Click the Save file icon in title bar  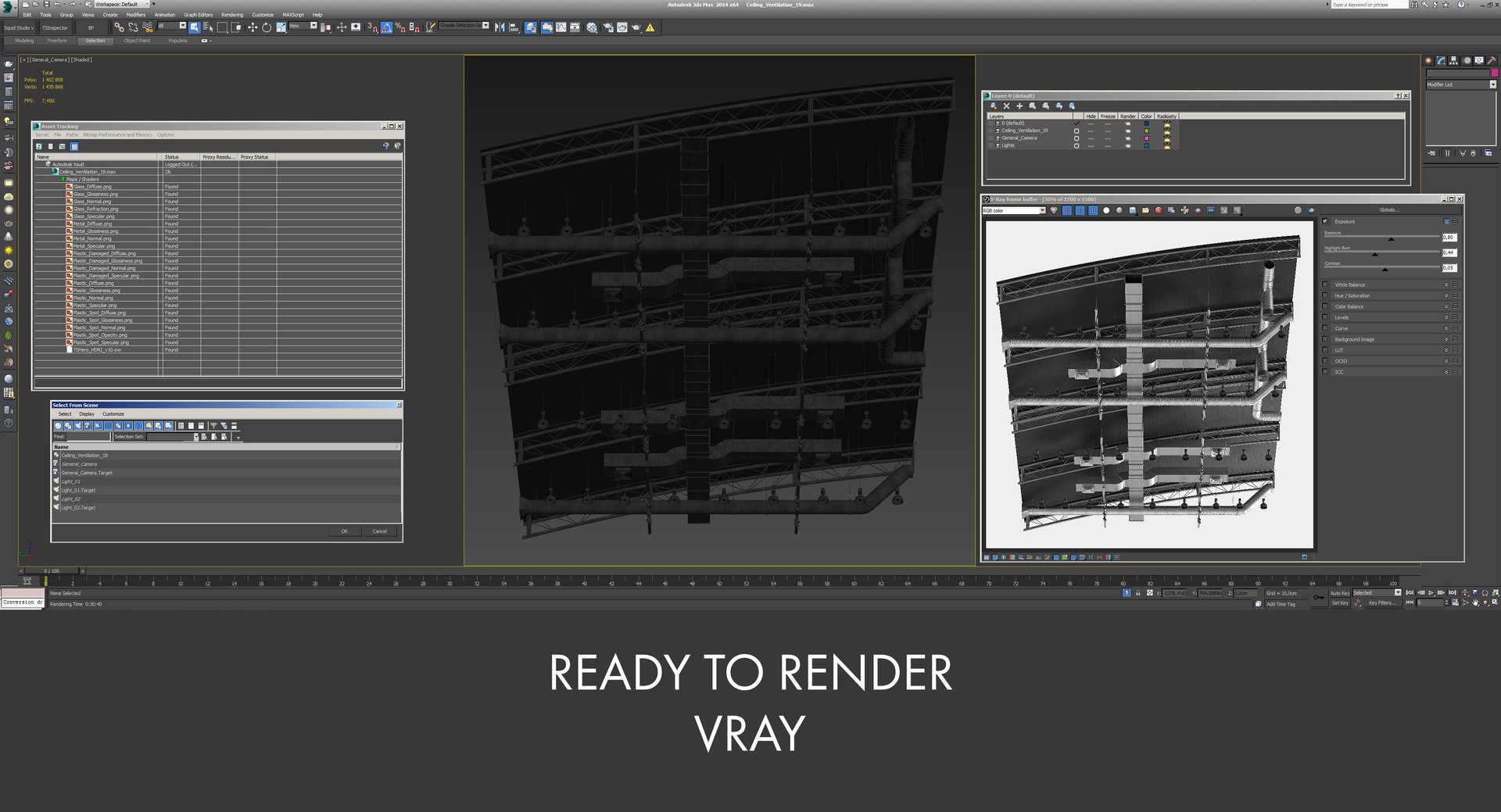[x=46, y=4]
